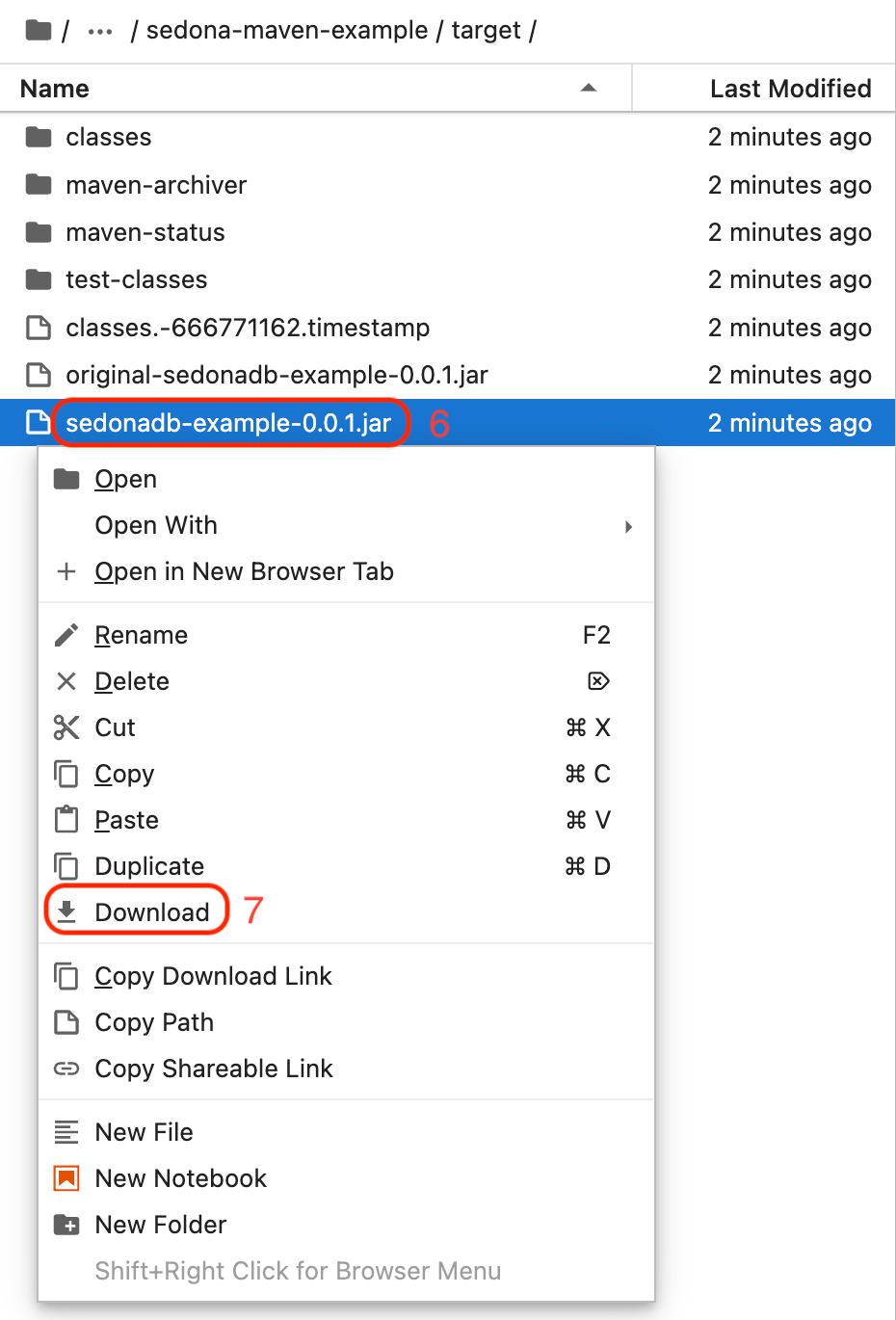Screen dimensions: 896x1320
Task: Click the chain icon for Copy Shareable Link
Action: [x=66, y=1069]
